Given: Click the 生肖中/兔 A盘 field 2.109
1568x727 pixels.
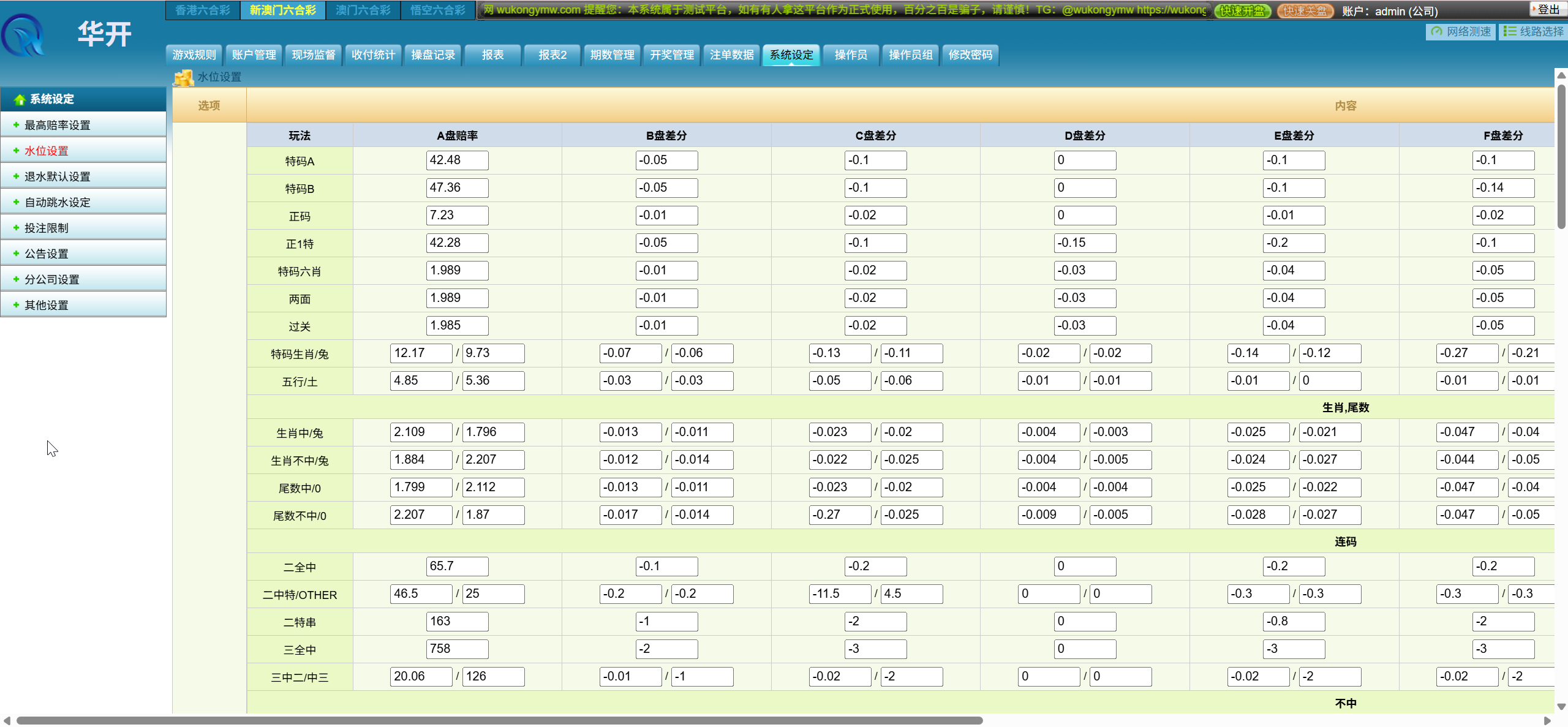Looking at the screenshot, I should (421, 432).
